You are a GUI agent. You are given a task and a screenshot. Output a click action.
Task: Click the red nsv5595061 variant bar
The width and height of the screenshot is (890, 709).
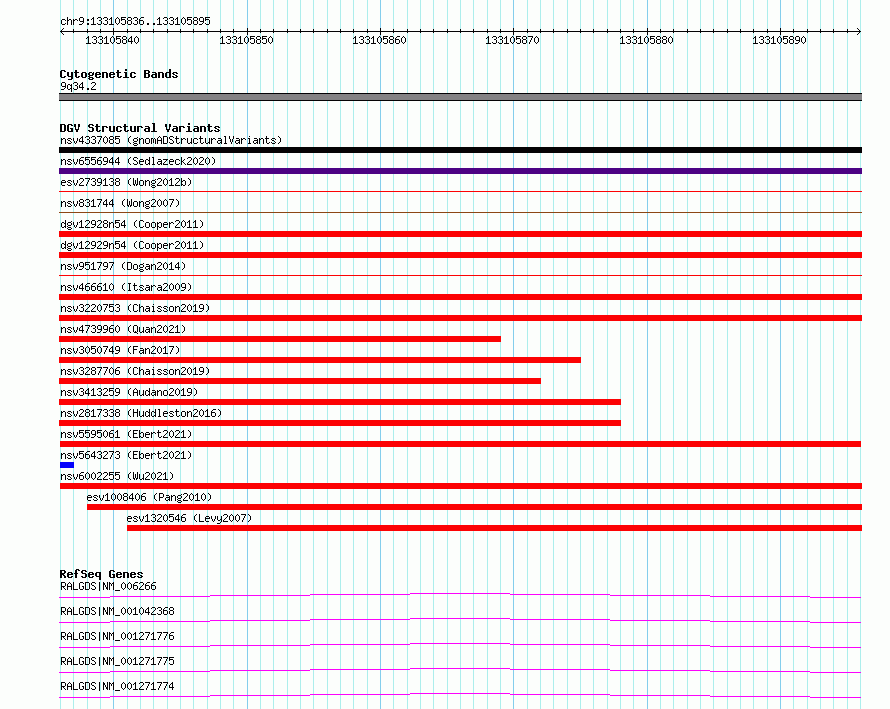(460, 444)
